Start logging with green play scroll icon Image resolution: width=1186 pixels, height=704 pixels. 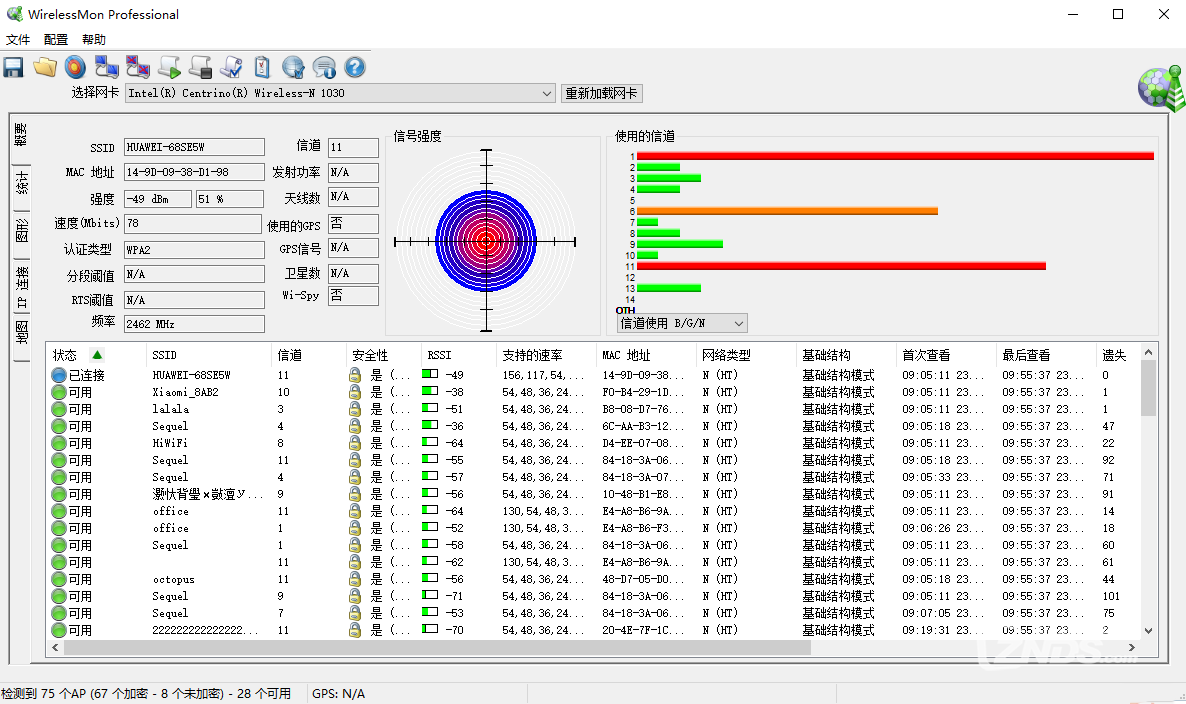click(x=169, y=67)
